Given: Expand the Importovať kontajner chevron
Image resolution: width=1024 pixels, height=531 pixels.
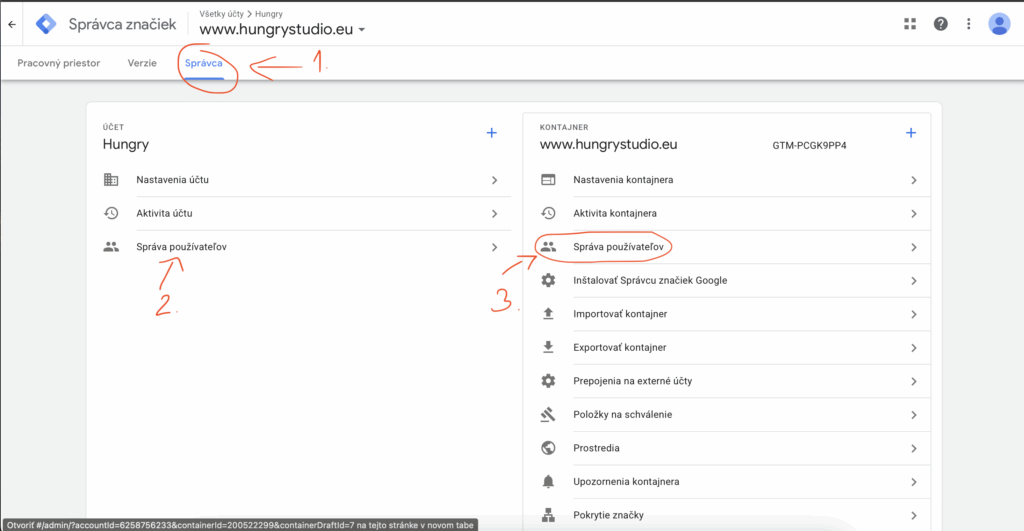Looking at the screenshot, I should [x=914, y=314].
